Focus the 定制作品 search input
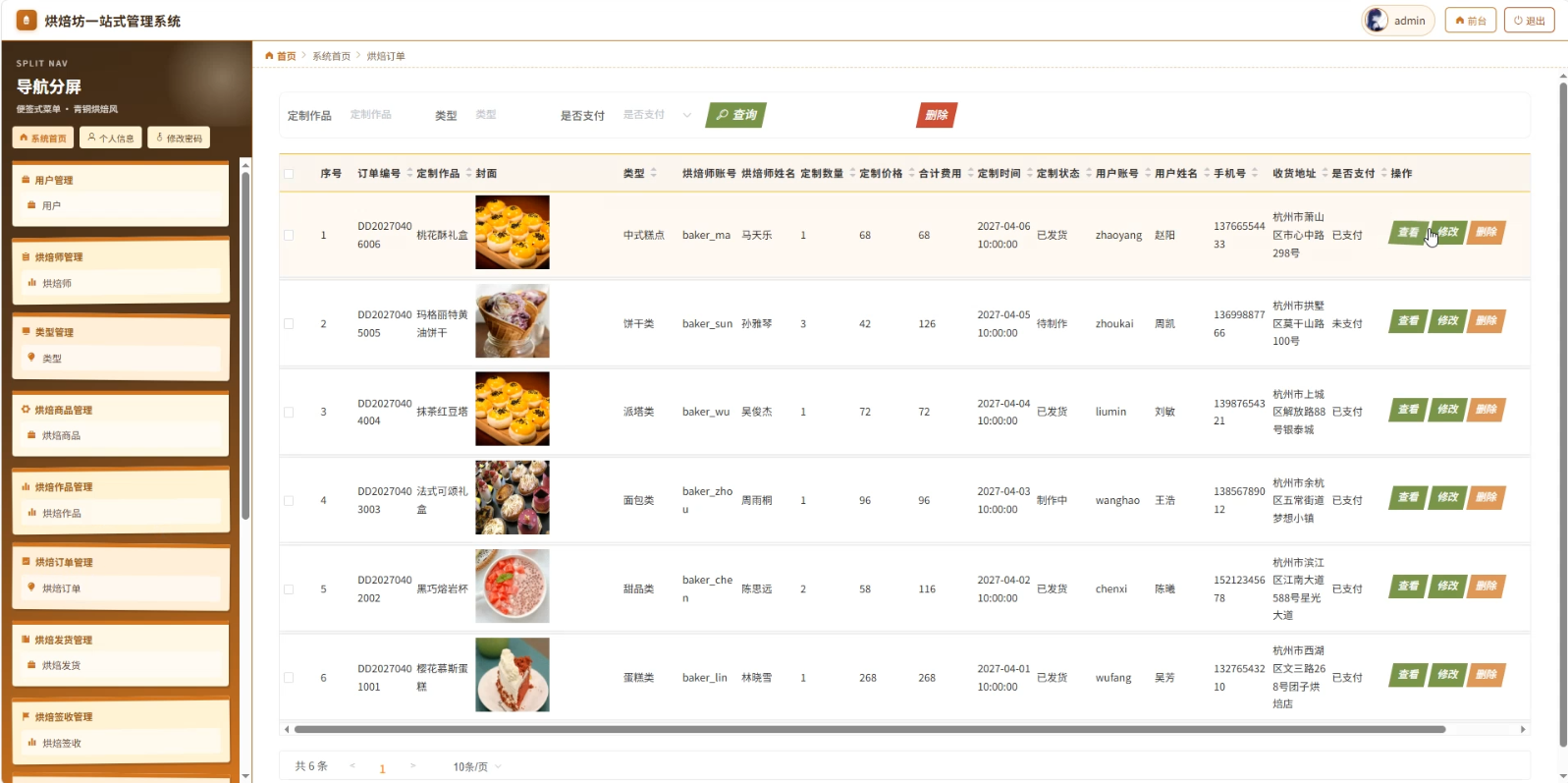The height and width of the screenshot is (783, 1568). 384,115
